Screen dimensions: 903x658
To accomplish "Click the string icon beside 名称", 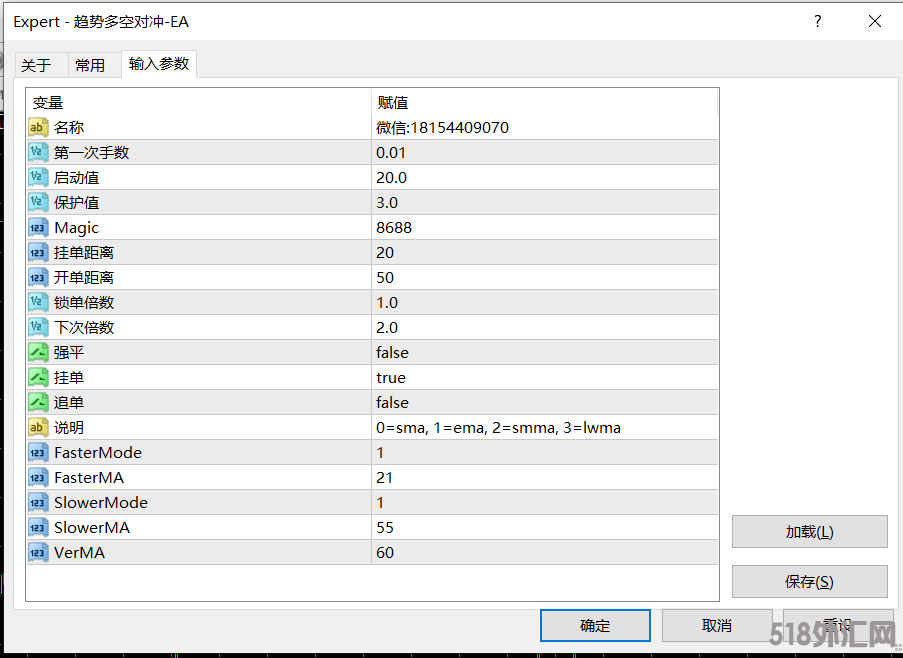I will 38,127.
